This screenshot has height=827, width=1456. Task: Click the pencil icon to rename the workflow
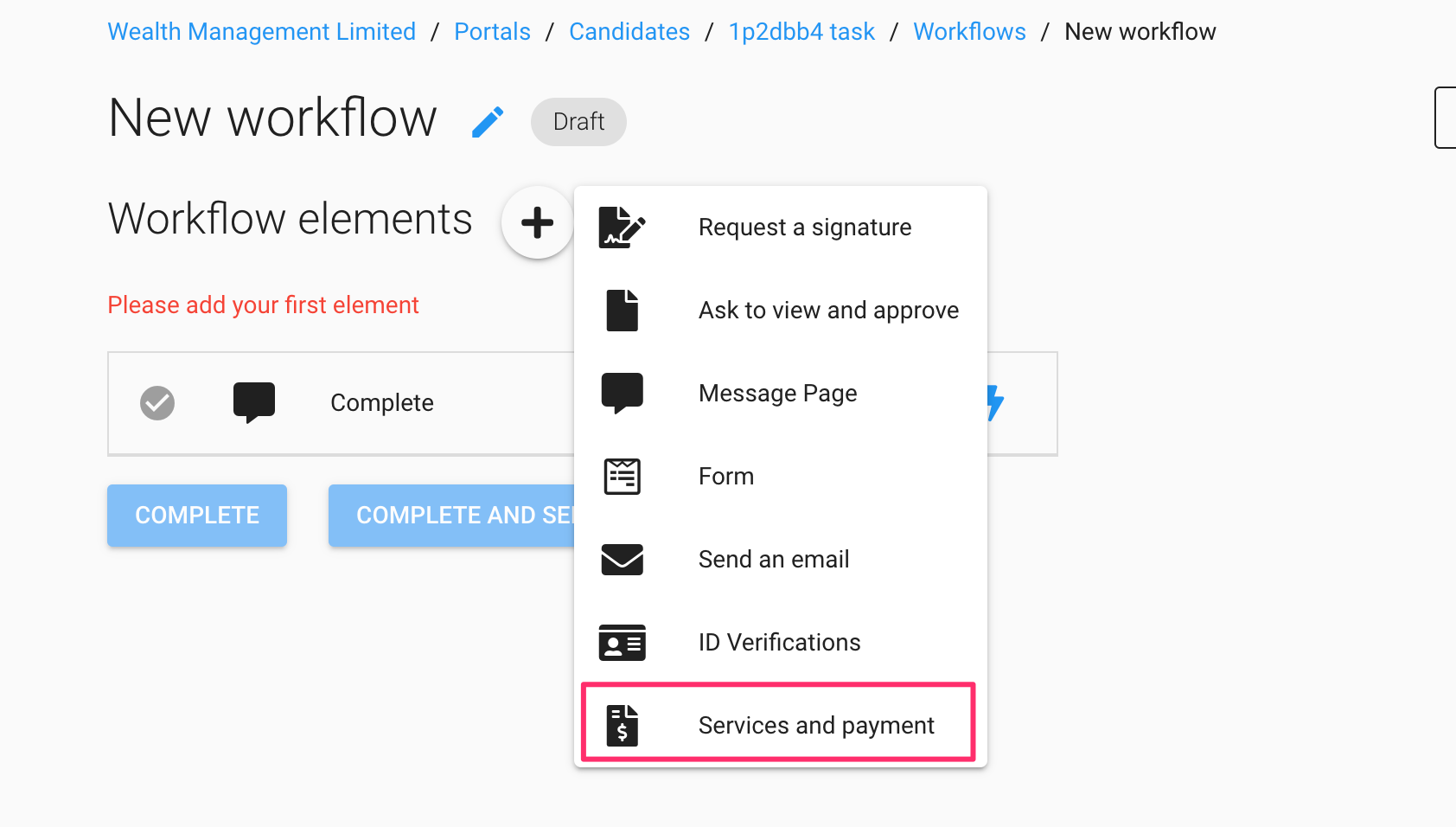(x=488, y=121)
